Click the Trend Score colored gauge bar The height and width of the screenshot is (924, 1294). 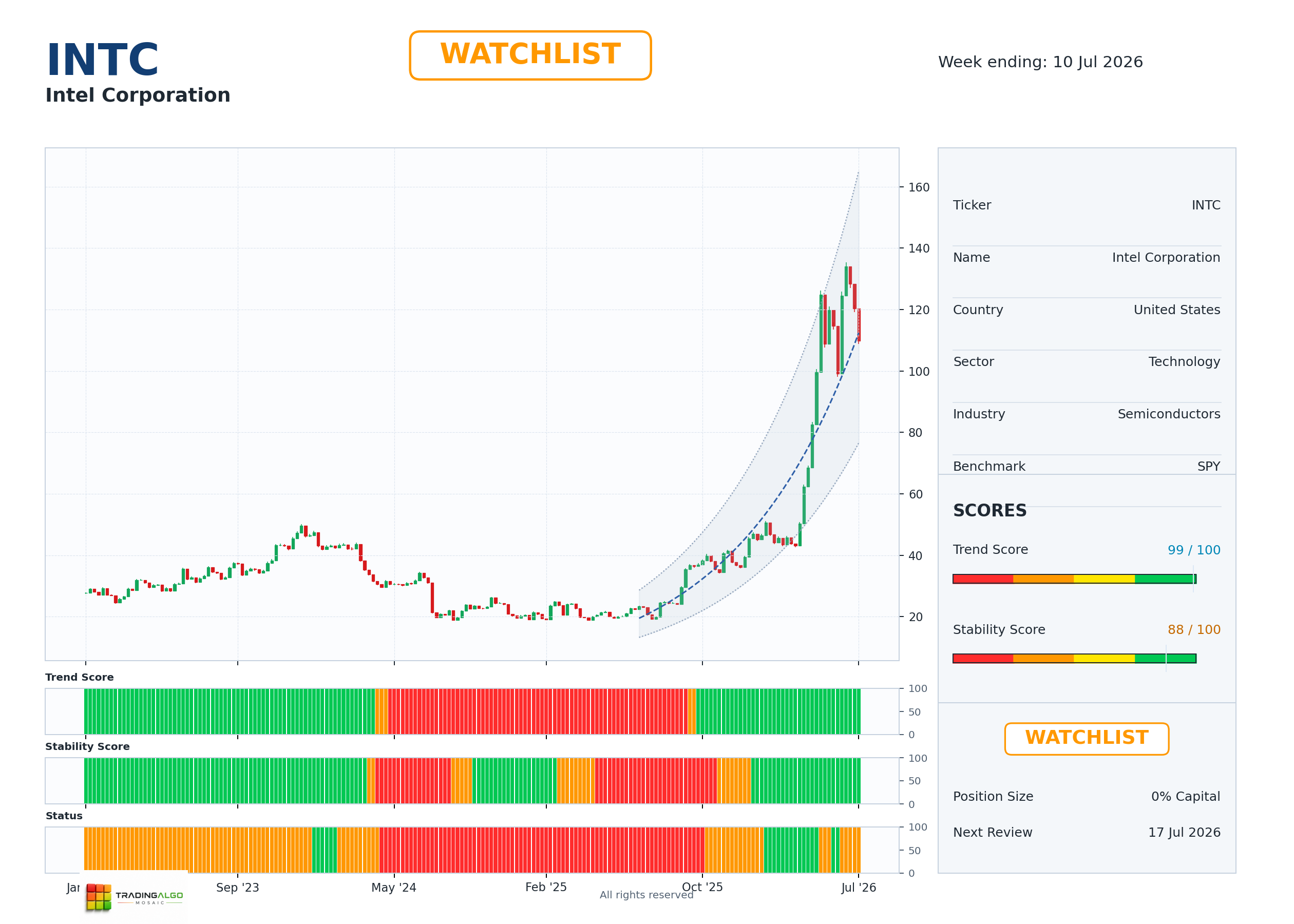coord(1074,579)
